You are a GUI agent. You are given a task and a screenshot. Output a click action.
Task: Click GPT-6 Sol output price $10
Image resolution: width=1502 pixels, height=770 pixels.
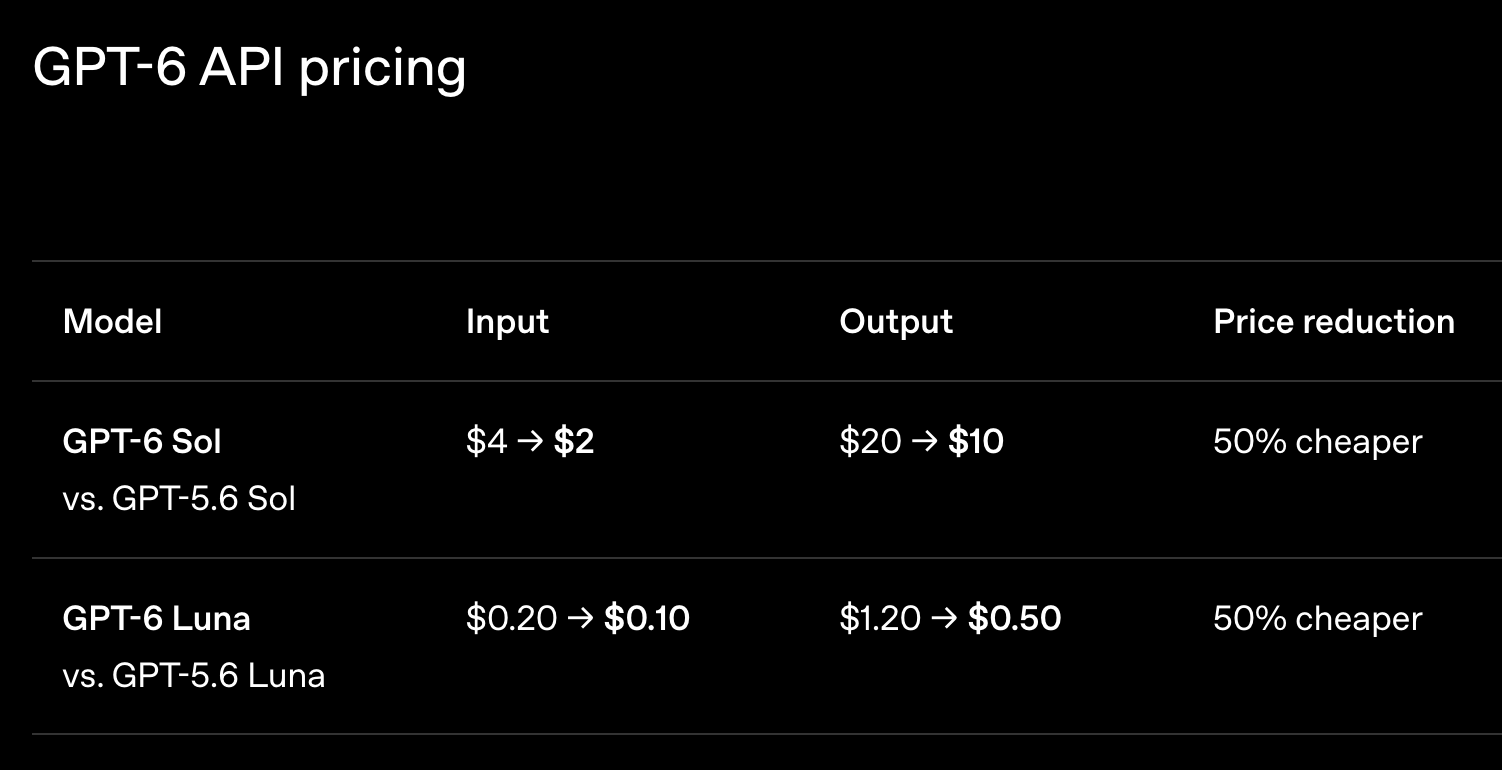(976, 441)
